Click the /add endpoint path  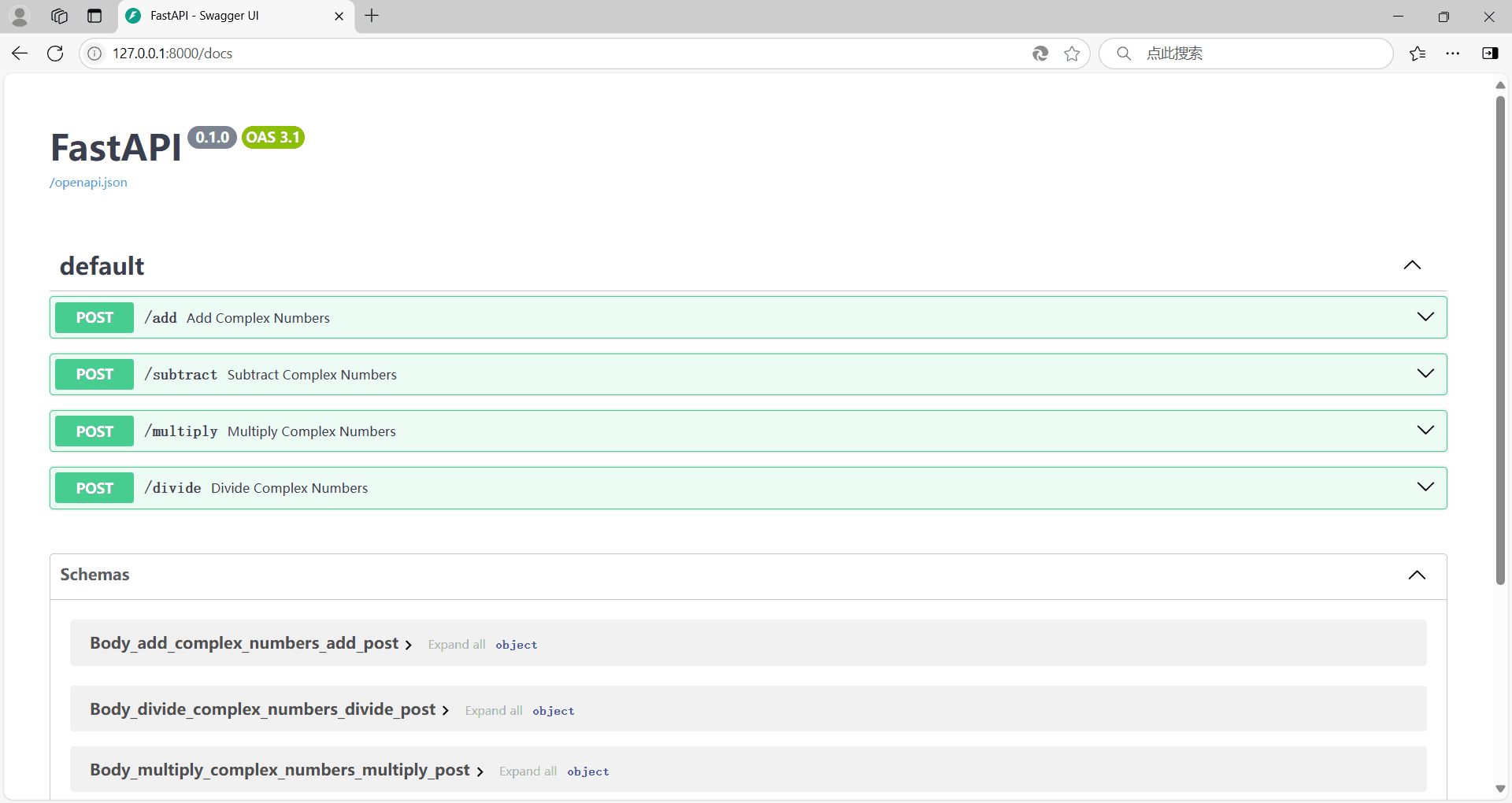161,318
